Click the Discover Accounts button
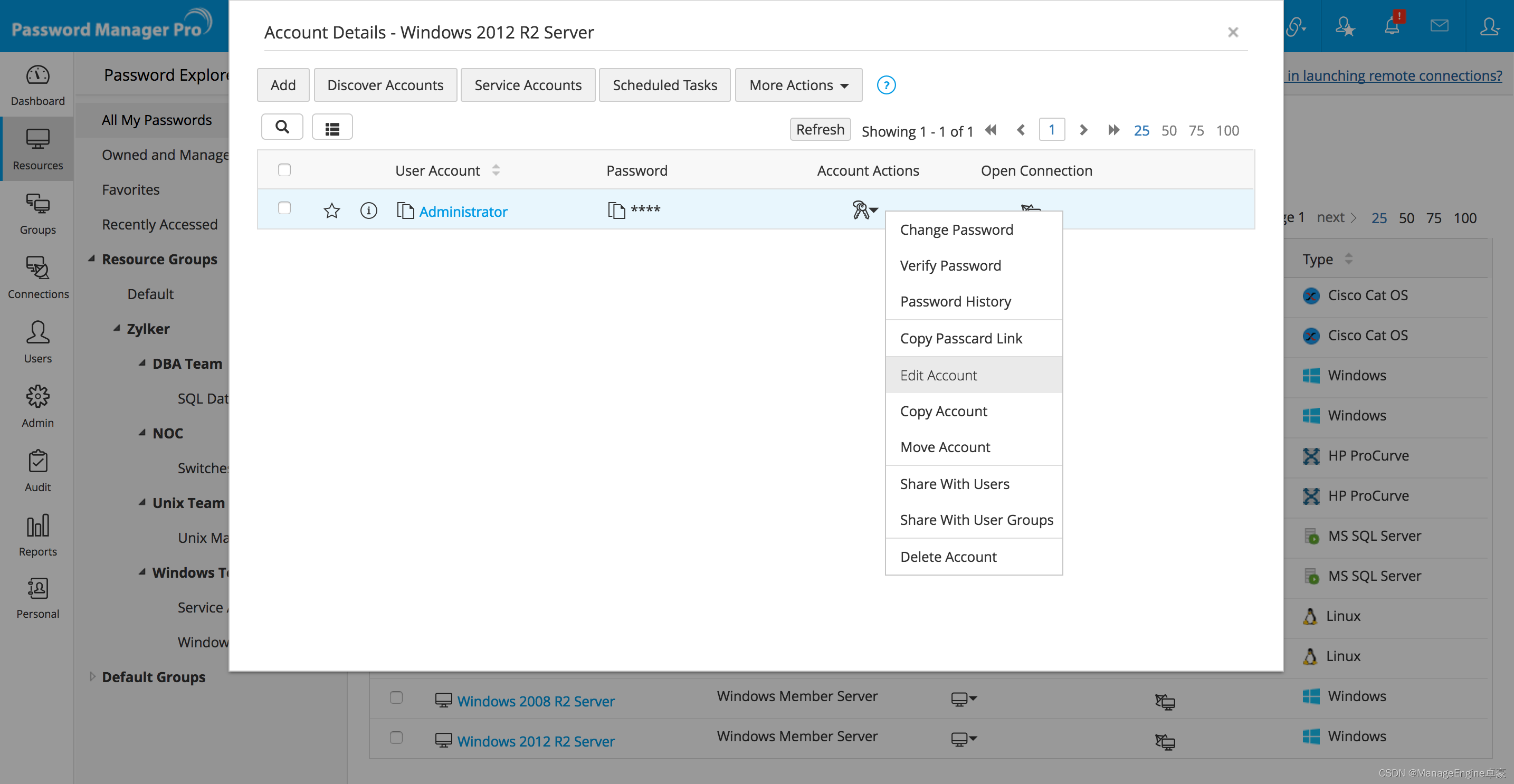The image size is (1514, 784). click(385, 84)
